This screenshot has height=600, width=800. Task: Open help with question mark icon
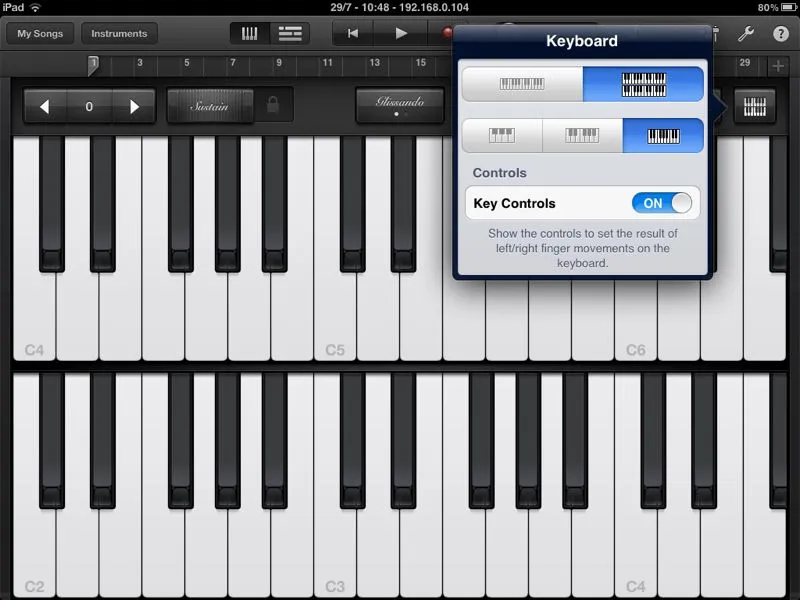click(x=780, y=33)
